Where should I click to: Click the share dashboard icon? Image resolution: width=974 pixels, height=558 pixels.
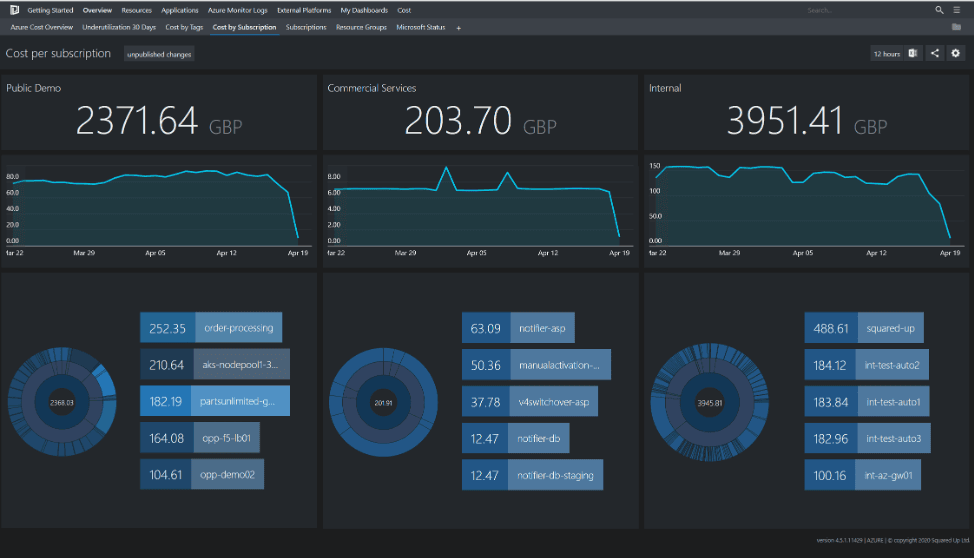coord(935,53)
